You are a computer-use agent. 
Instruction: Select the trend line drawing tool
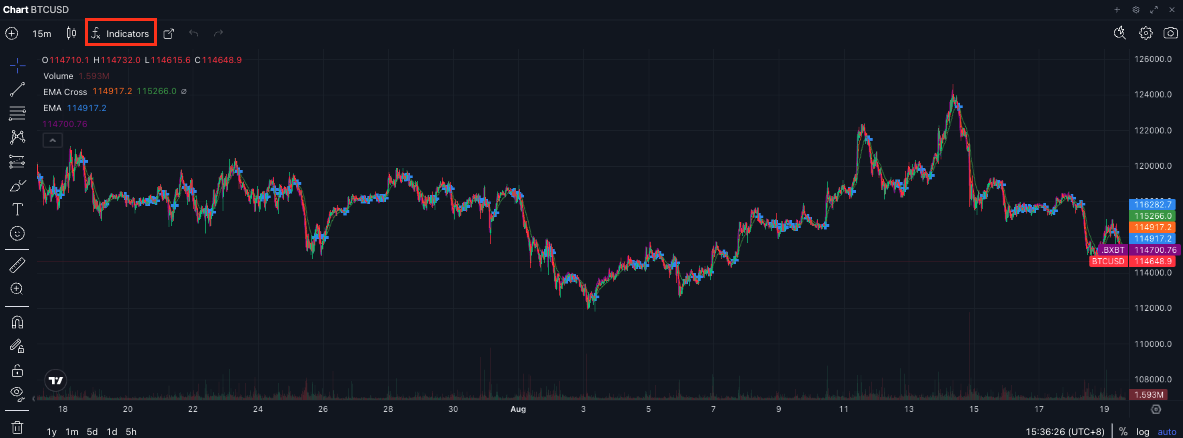(17, 89)
